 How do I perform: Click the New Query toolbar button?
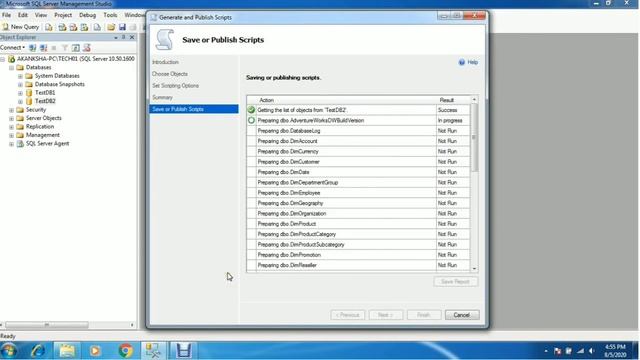[21, 27]
